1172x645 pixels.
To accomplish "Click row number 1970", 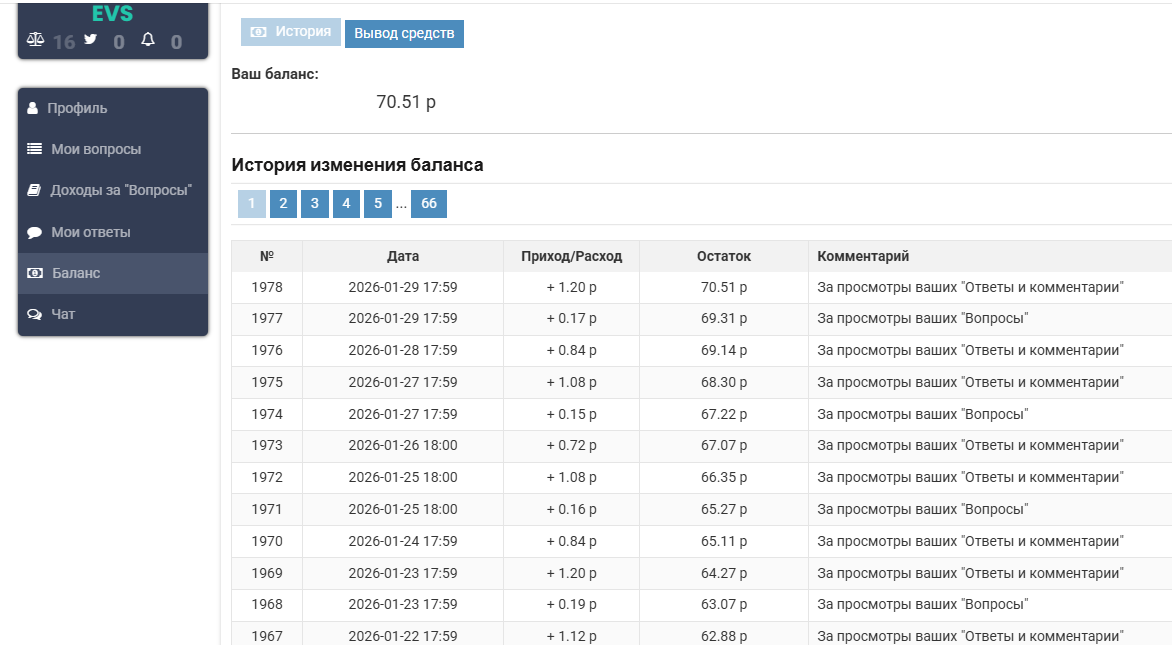I will [x=267, y=541].
